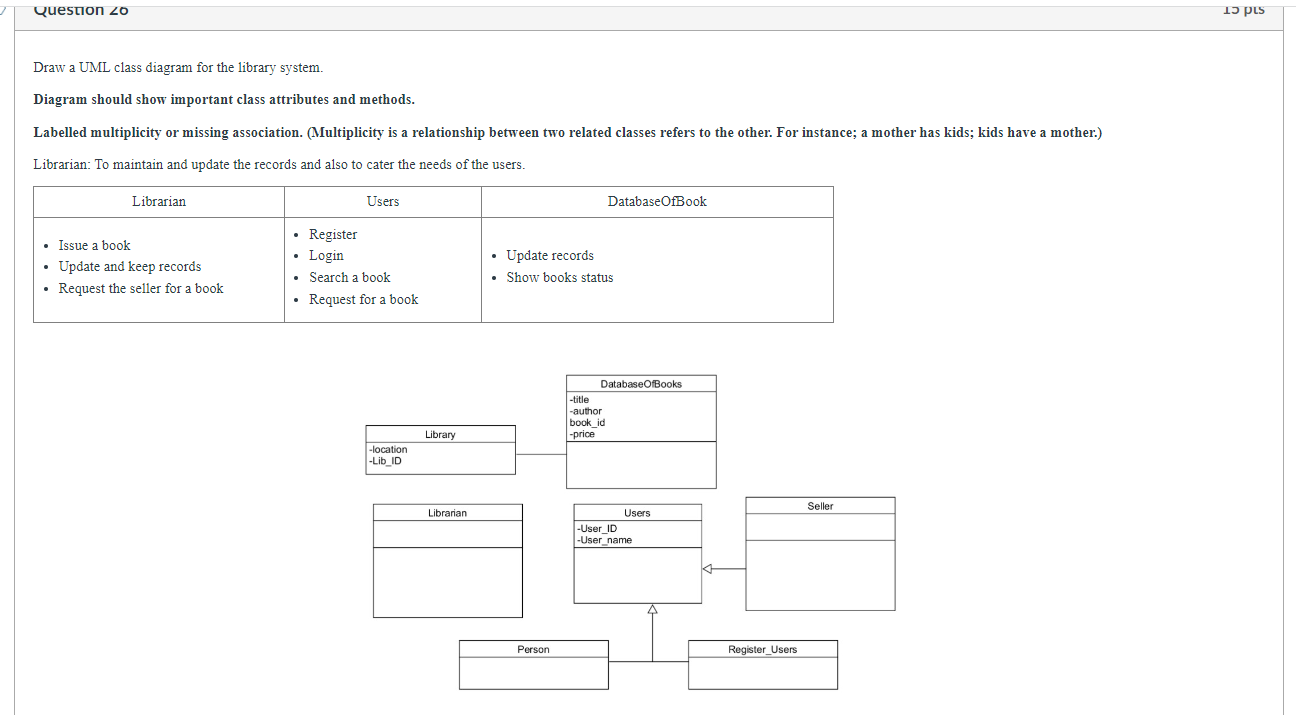Select the Person class box
The height and width of the screenshot is (715, 1296).
pos(533,663)
